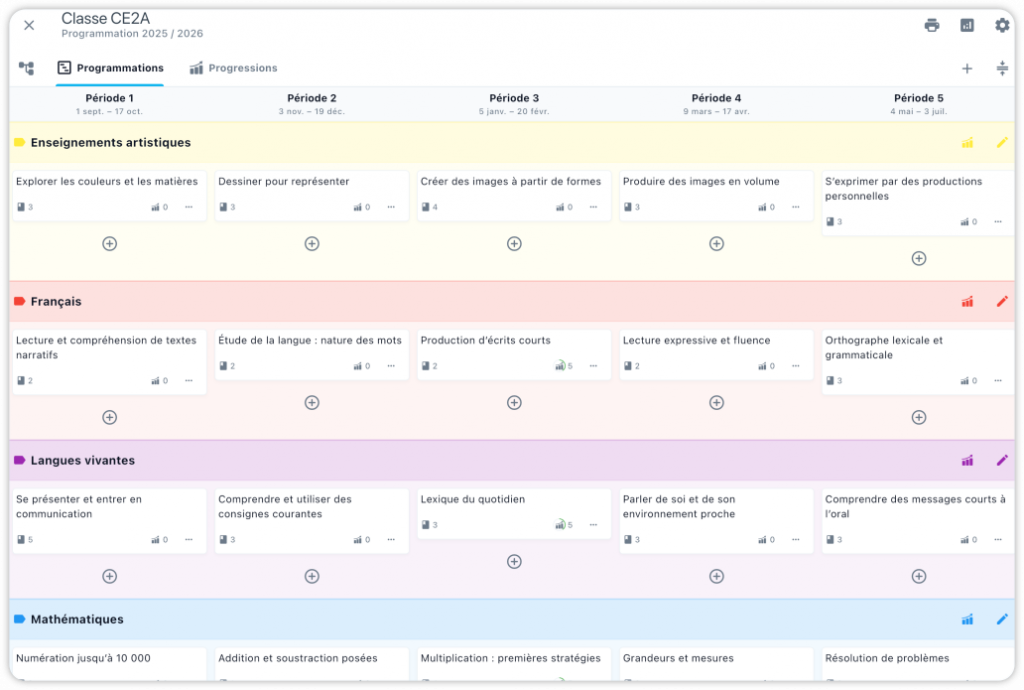Open the report view icon next to print

coord(967,25)
